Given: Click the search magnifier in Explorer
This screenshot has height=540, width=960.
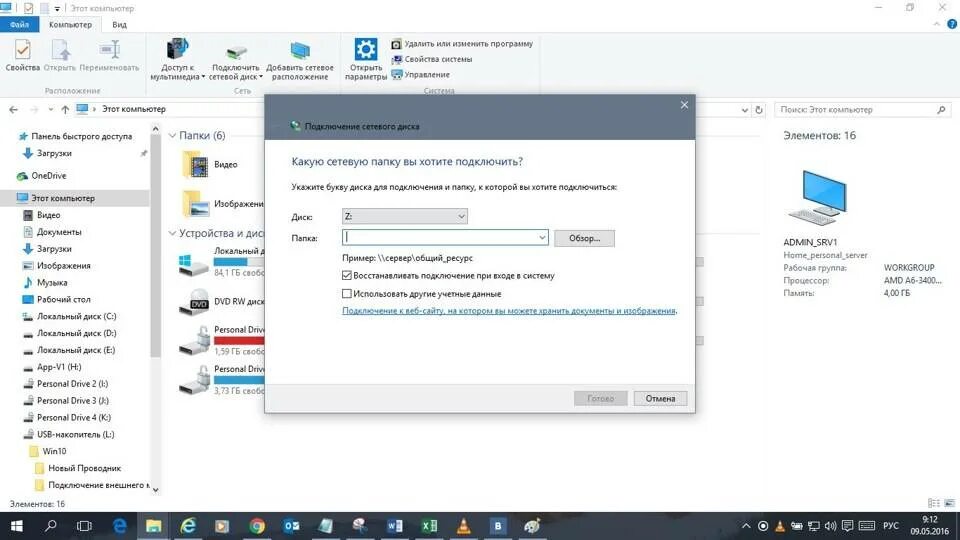Looking at the screenshot, I should click(941, 110).
